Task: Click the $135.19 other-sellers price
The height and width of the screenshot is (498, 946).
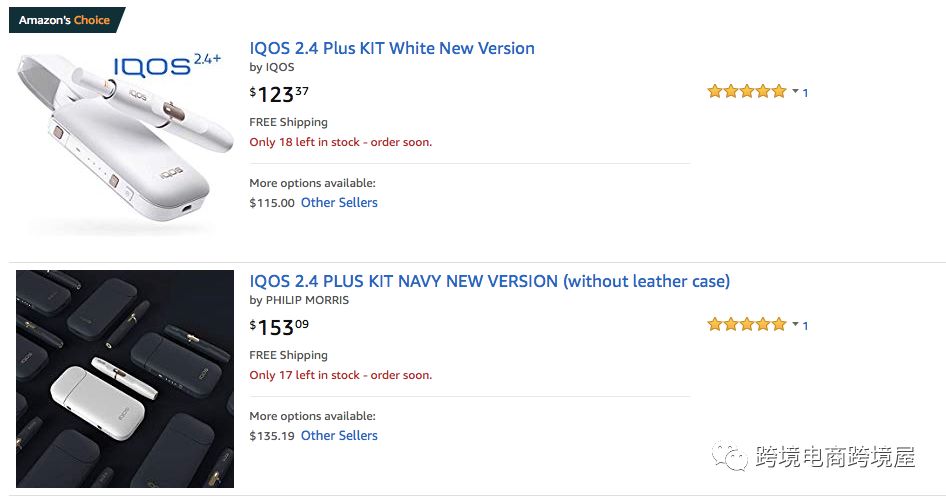Action: [271, 436]
